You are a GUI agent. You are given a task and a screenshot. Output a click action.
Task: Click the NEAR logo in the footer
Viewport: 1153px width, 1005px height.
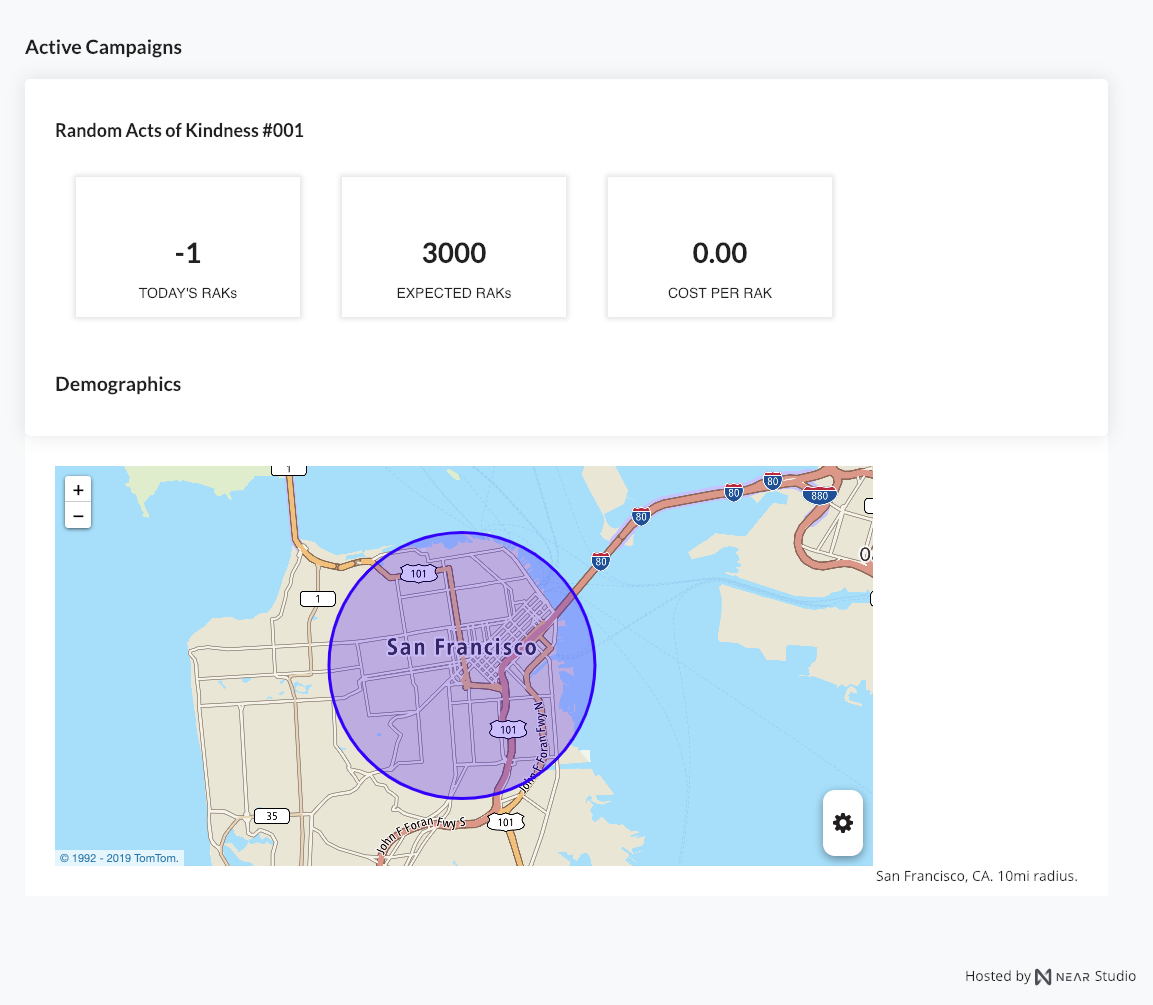(x=1044, y=976)
